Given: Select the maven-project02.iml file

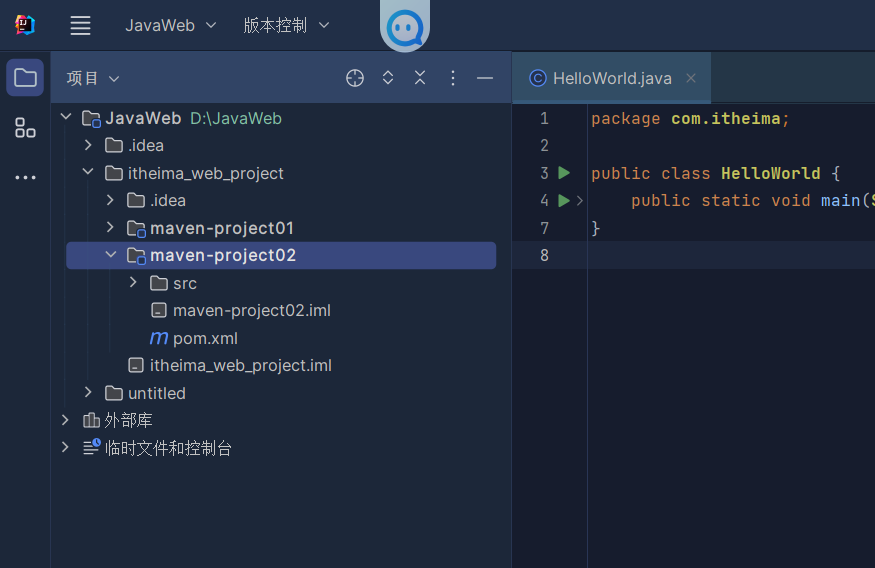Looking at the screenshot, I should pyautogui.click(x=281, y=310).
